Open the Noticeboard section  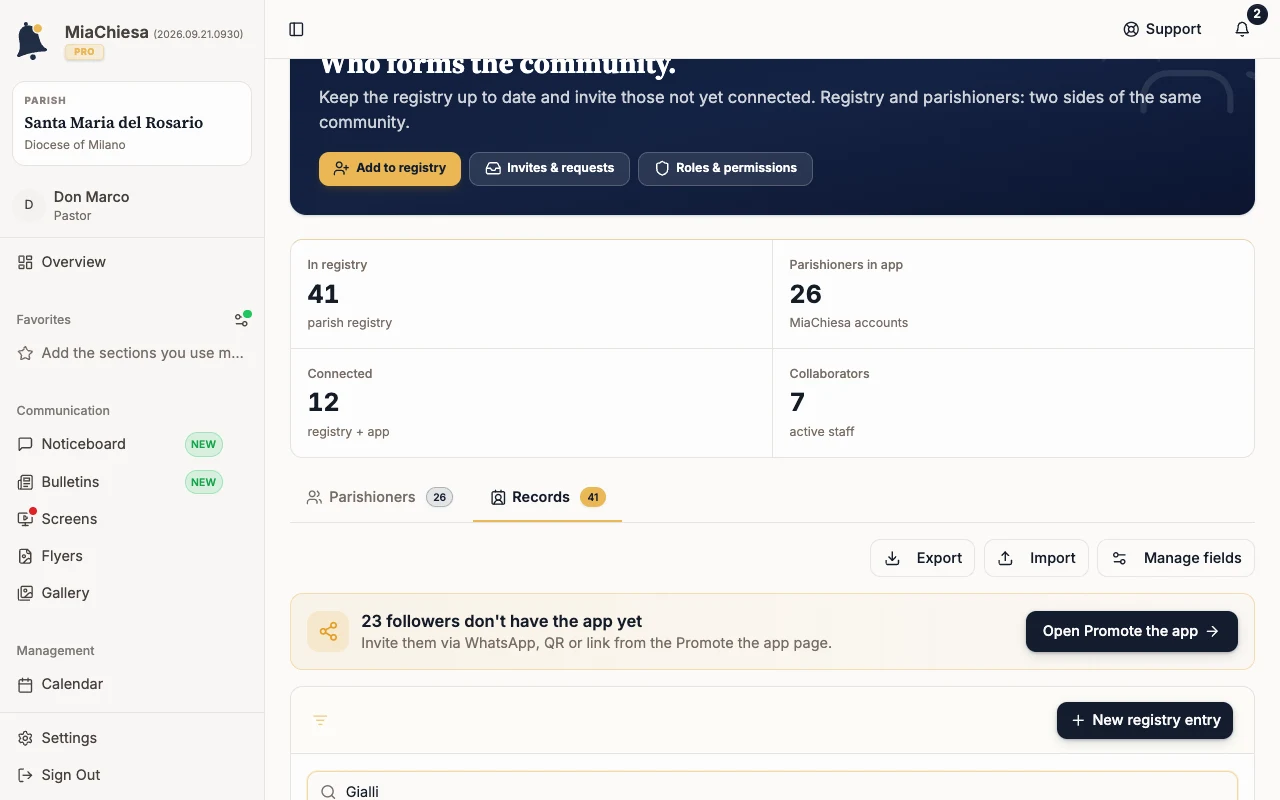132,444
